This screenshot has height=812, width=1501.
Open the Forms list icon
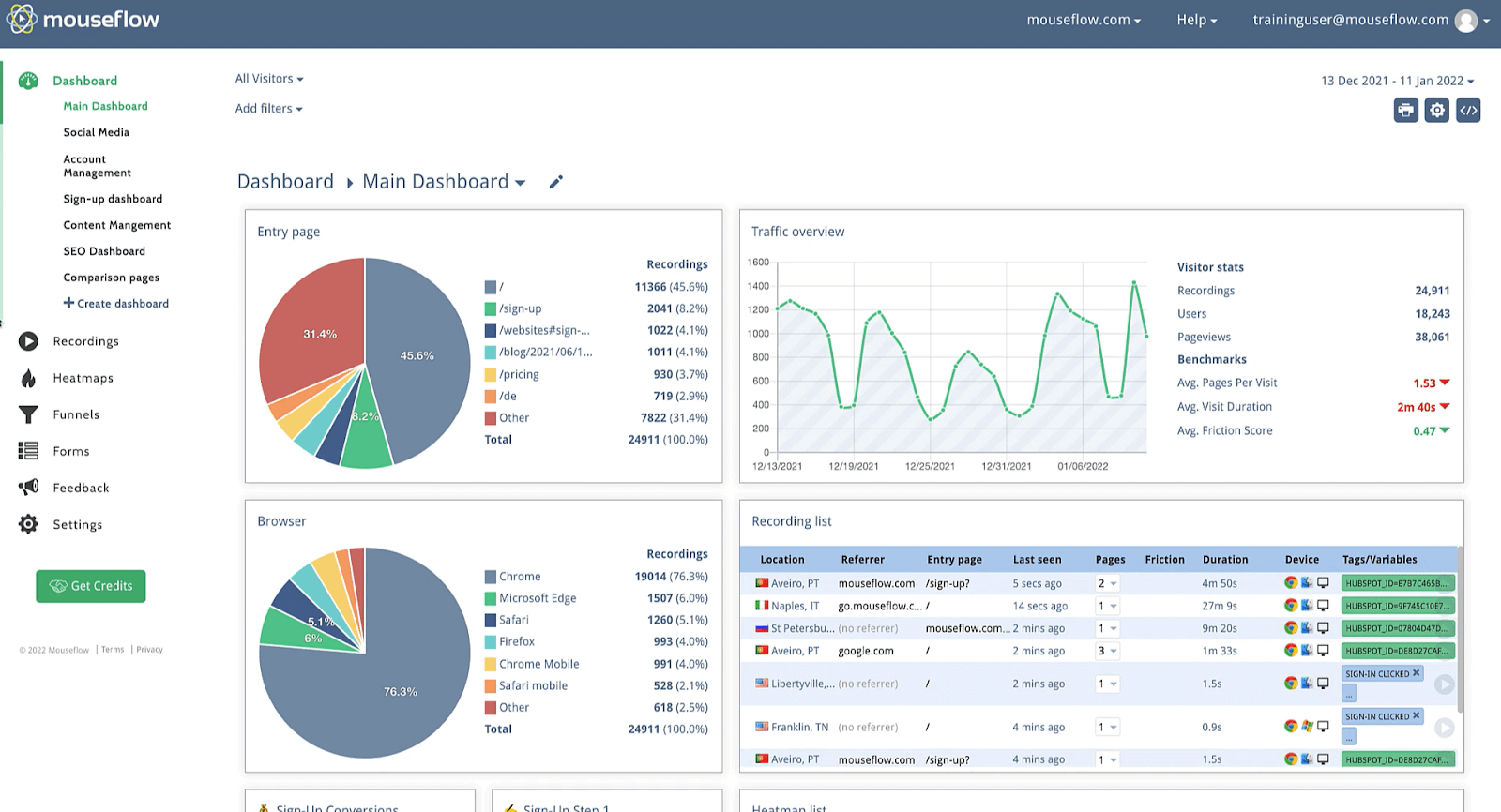(x=28, y=451)
